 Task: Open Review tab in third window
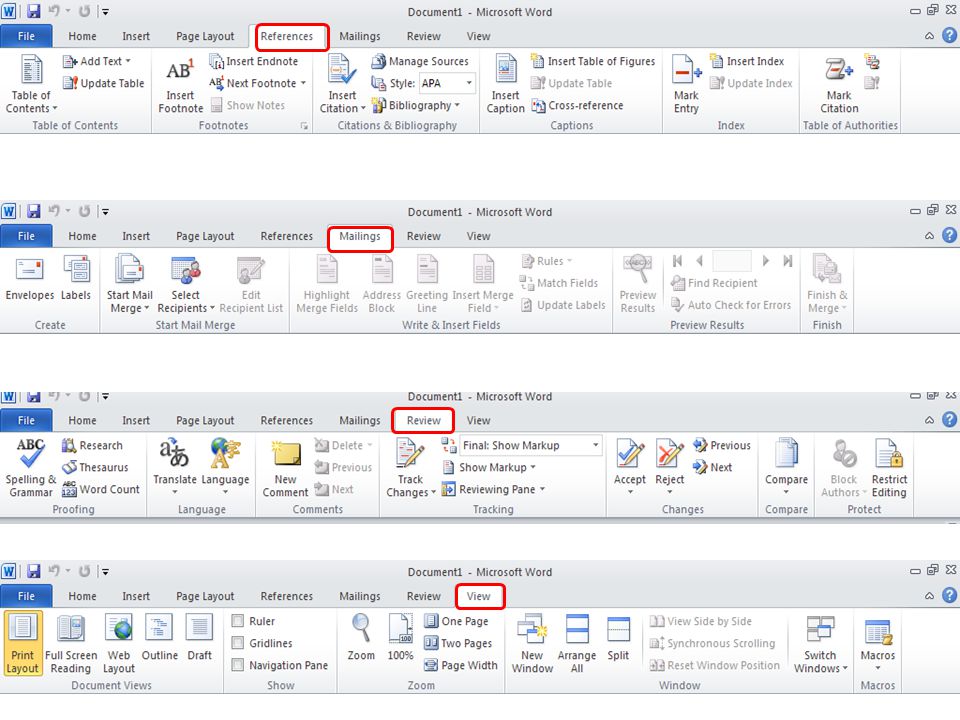coord(424,421)
